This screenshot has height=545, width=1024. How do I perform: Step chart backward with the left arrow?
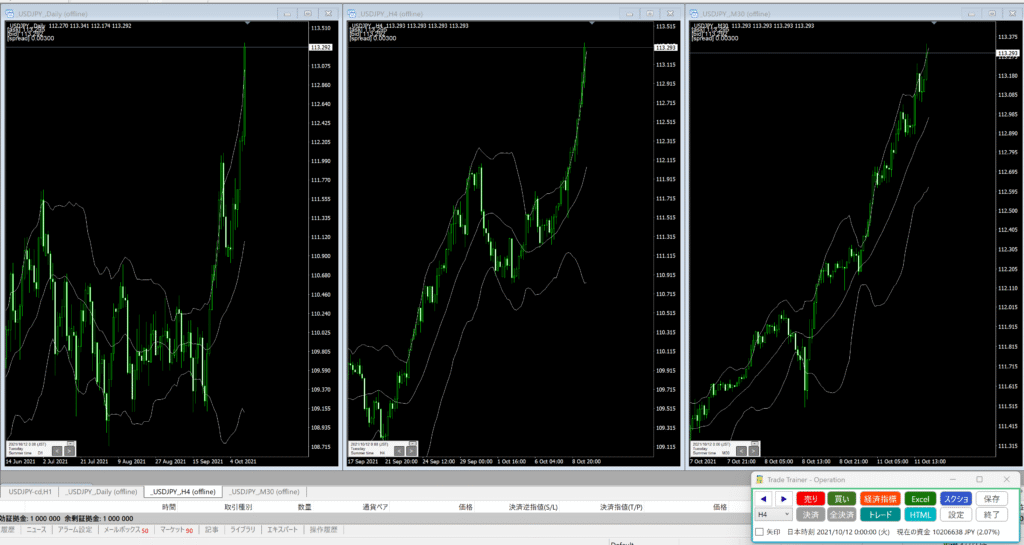click(x=763, y=499)
